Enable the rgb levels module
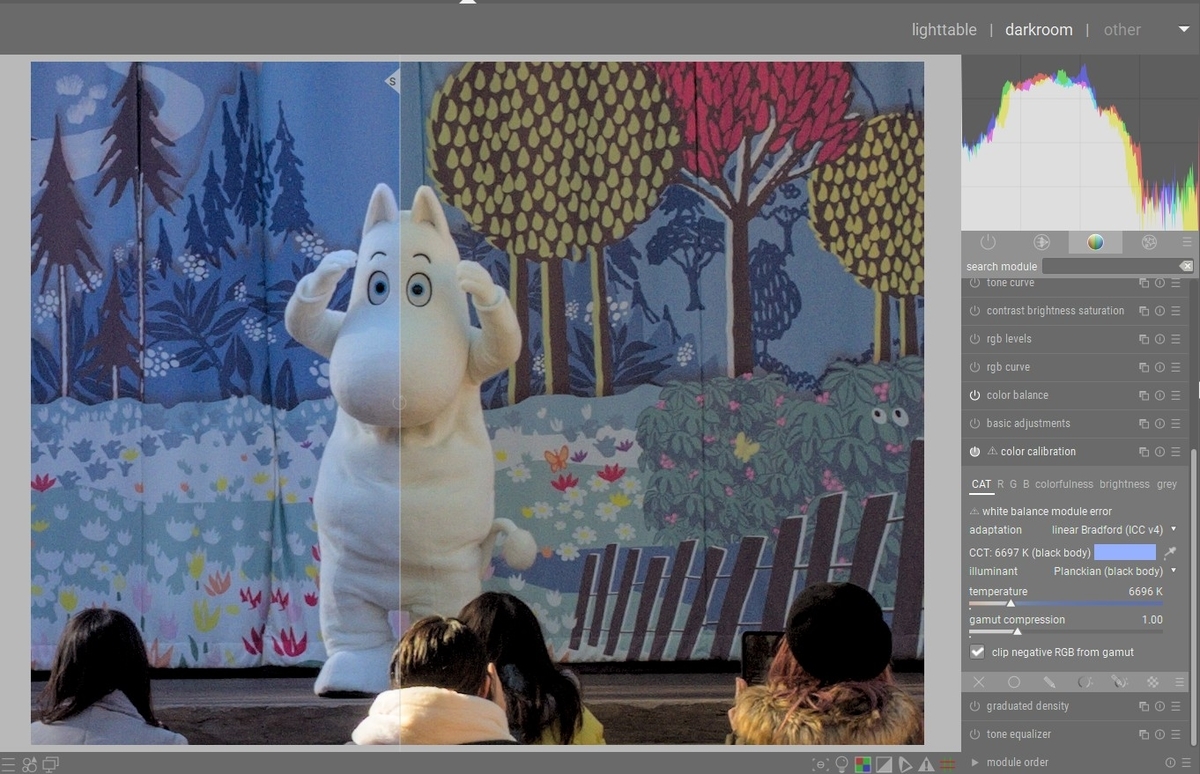 tap(975, 339)
